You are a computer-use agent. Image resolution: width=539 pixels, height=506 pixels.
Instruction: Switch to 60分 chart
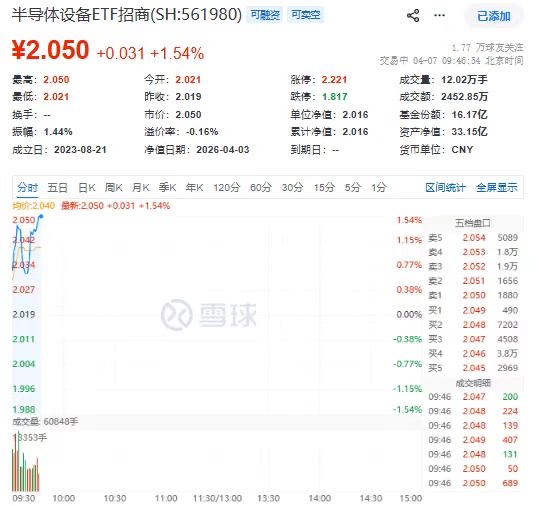tap(261, 188)
